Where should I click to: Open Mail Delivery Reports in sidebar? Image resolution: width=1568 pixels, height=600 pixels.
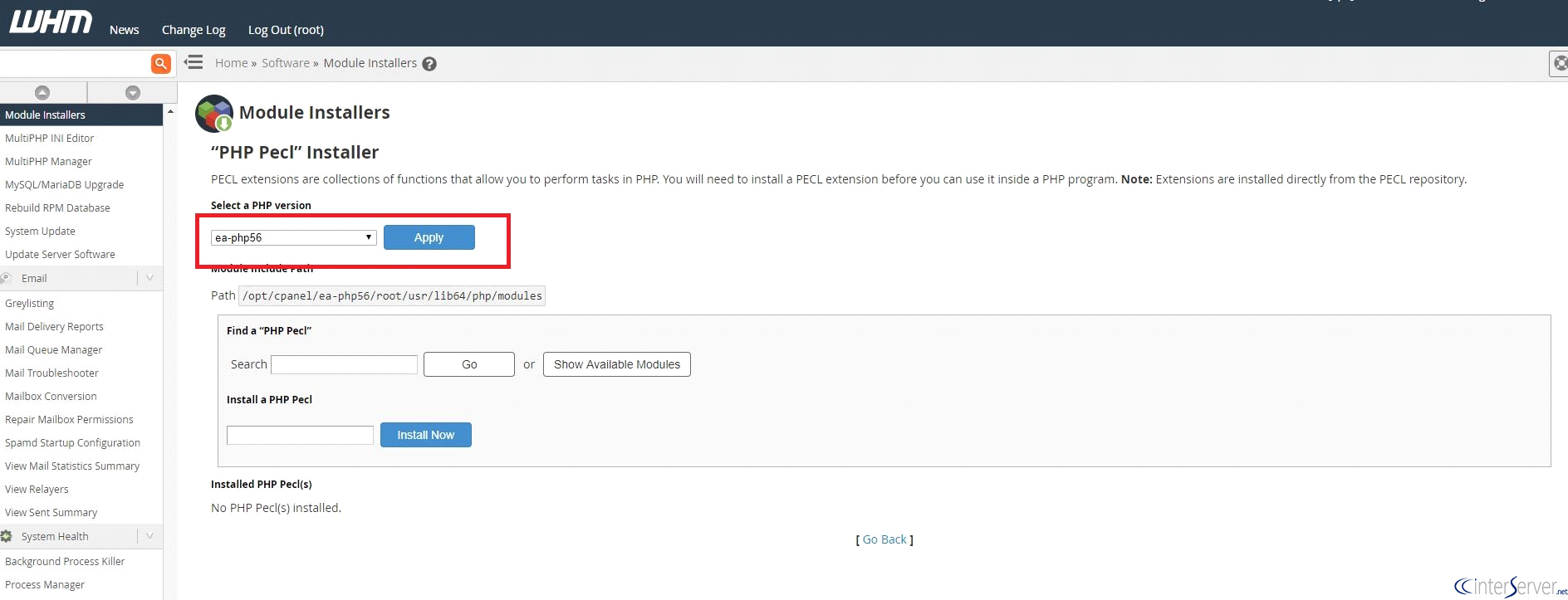pyautogui.click(x=54, y=327)
